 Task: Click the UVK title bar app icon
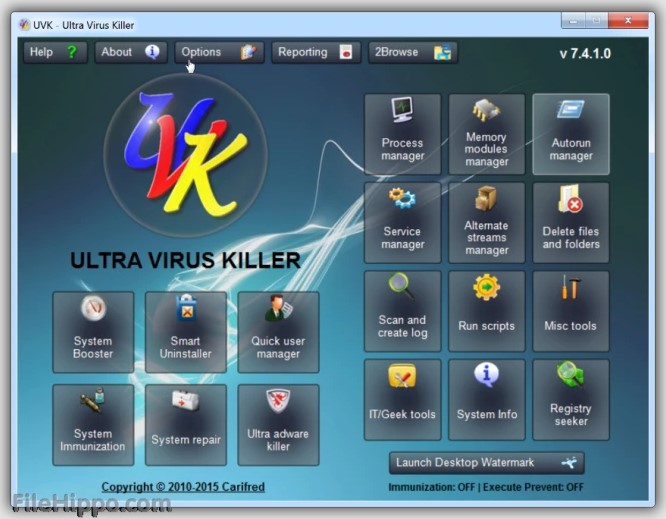point(25,25)
